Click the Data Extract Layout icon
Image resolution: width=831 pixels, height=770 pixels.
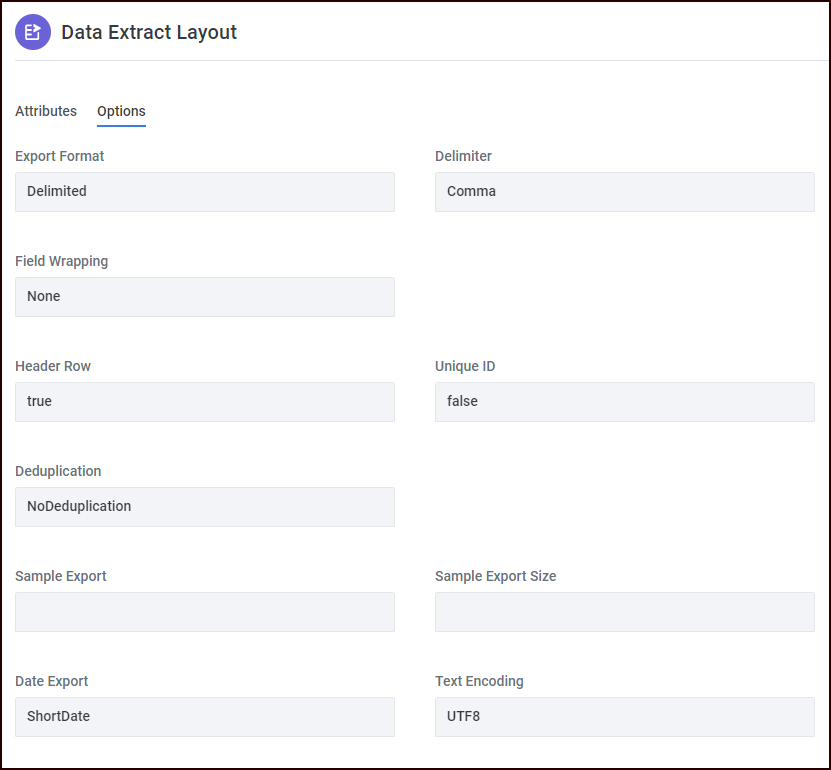32,32
